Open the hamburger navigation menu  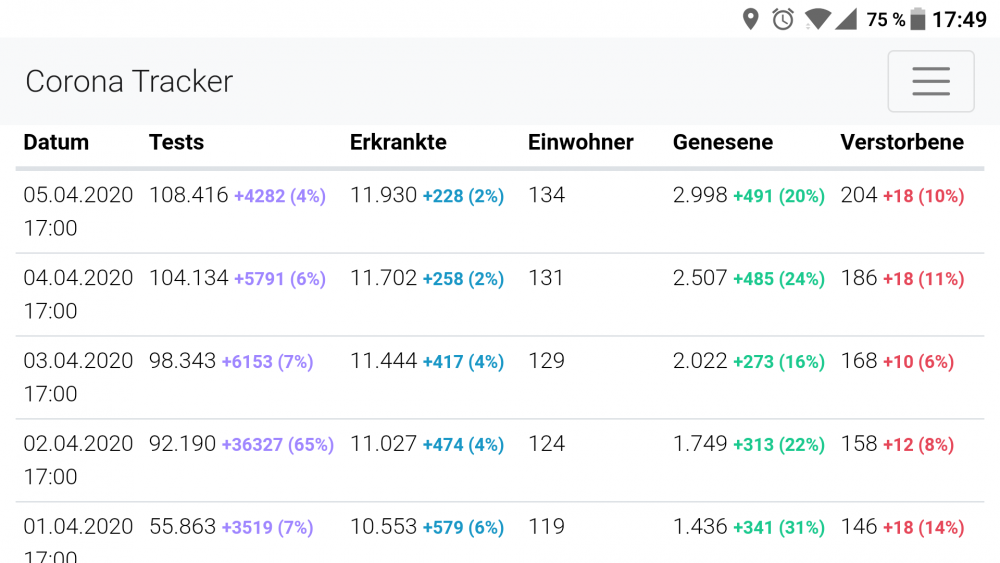click(930, 81)
